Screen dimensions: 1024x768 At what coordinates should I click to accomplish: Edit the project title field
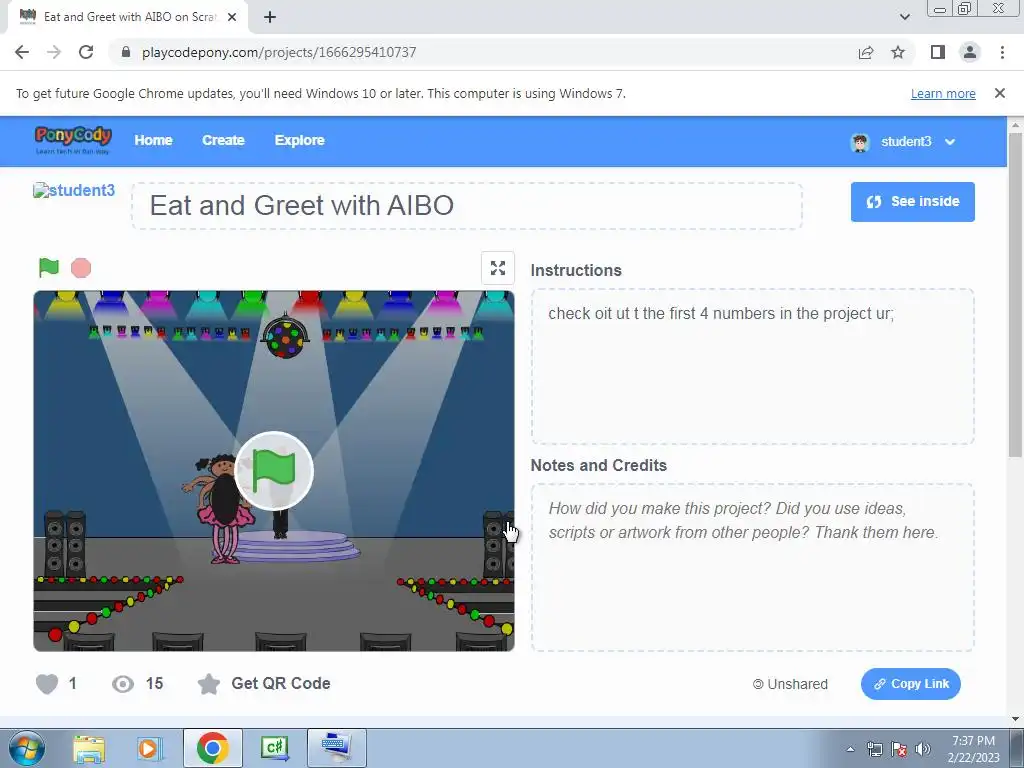point(467,206)
